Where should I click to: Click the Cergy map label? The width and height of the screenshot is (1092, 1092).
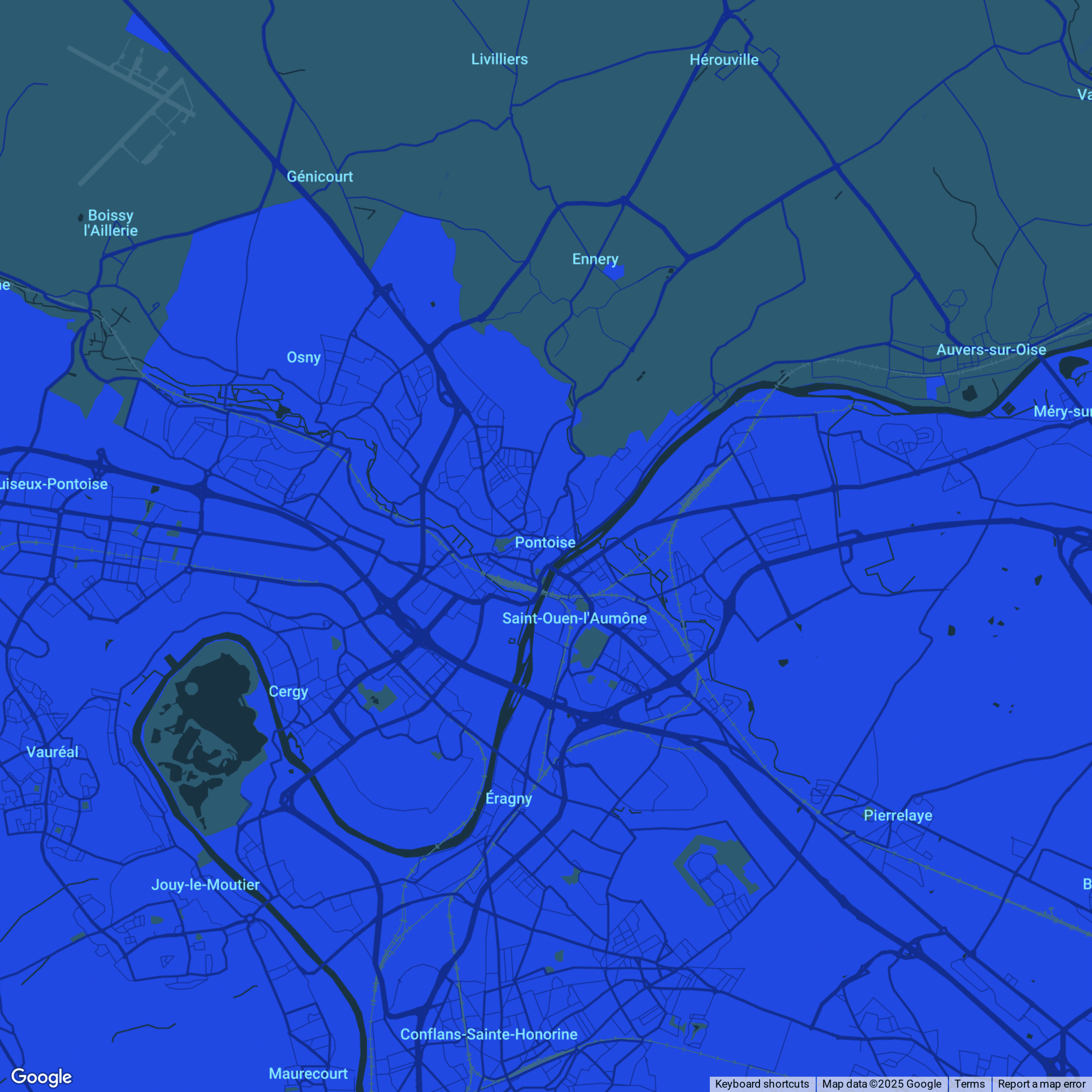pos(288,692)
